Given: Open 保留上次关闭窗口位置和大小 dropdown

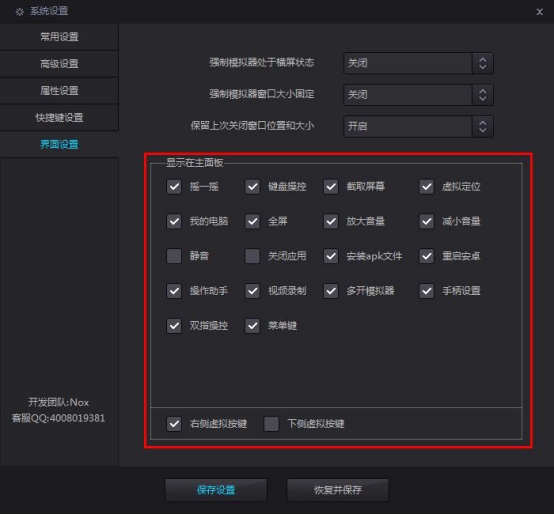Looking at the screenshot, I should point(418,126).
